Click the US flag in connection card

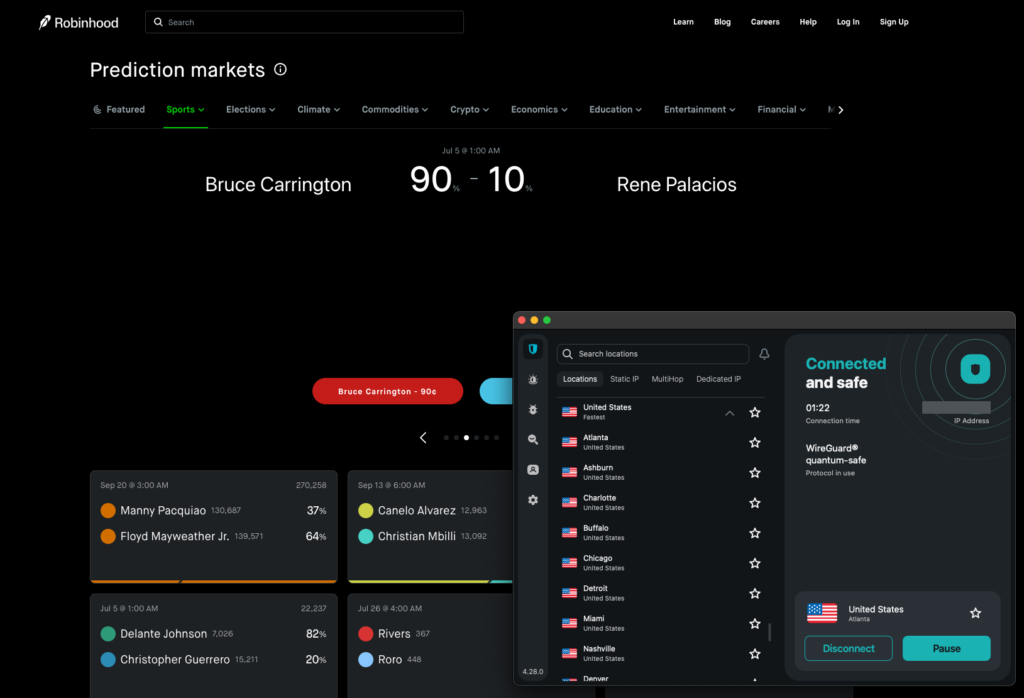click(x=822, y=613)
